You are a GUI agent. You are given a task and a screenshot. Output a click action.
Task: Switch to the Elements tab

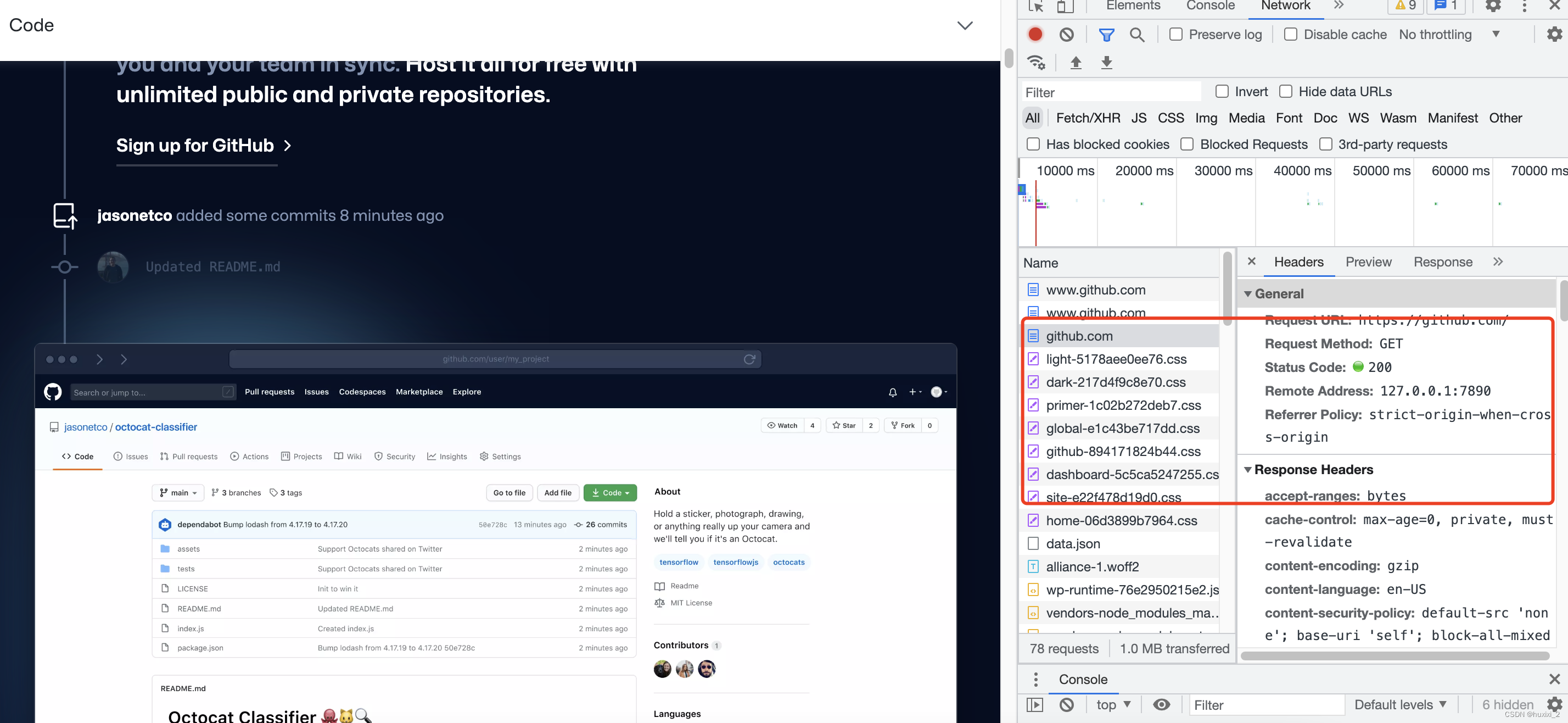coord(1132,6)
